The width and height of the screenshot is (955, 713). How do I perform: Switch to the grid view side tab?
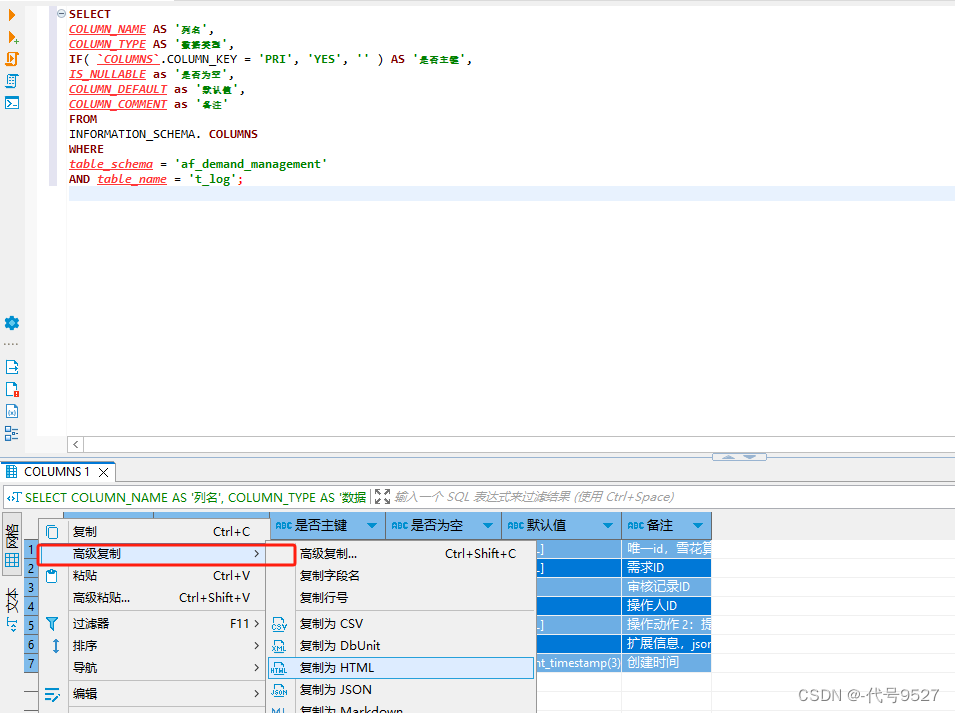(12, 545)
